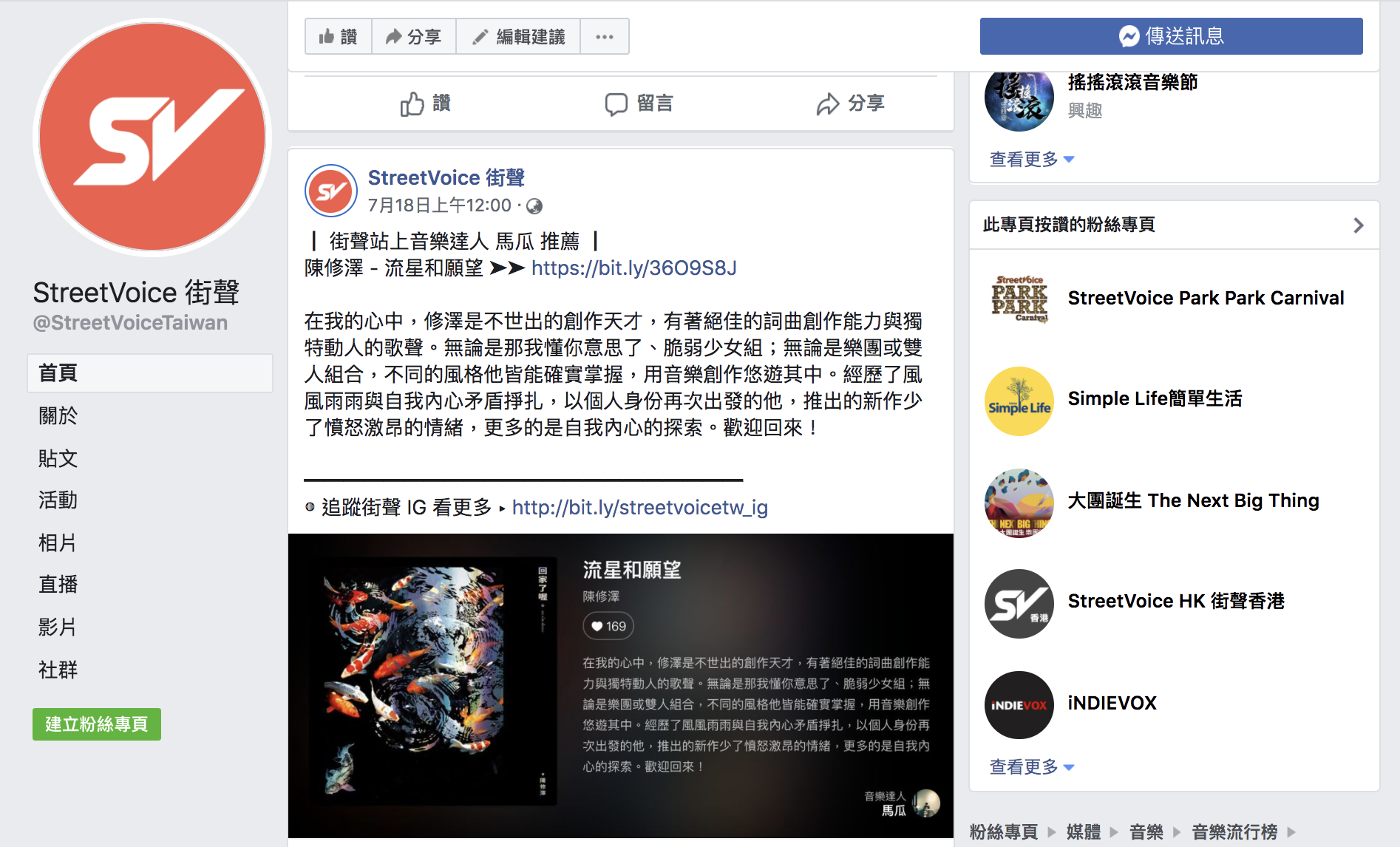Open 直播 section in sidebar
The height and width of the screenshot is (847, 1400).
click(58, 585)
